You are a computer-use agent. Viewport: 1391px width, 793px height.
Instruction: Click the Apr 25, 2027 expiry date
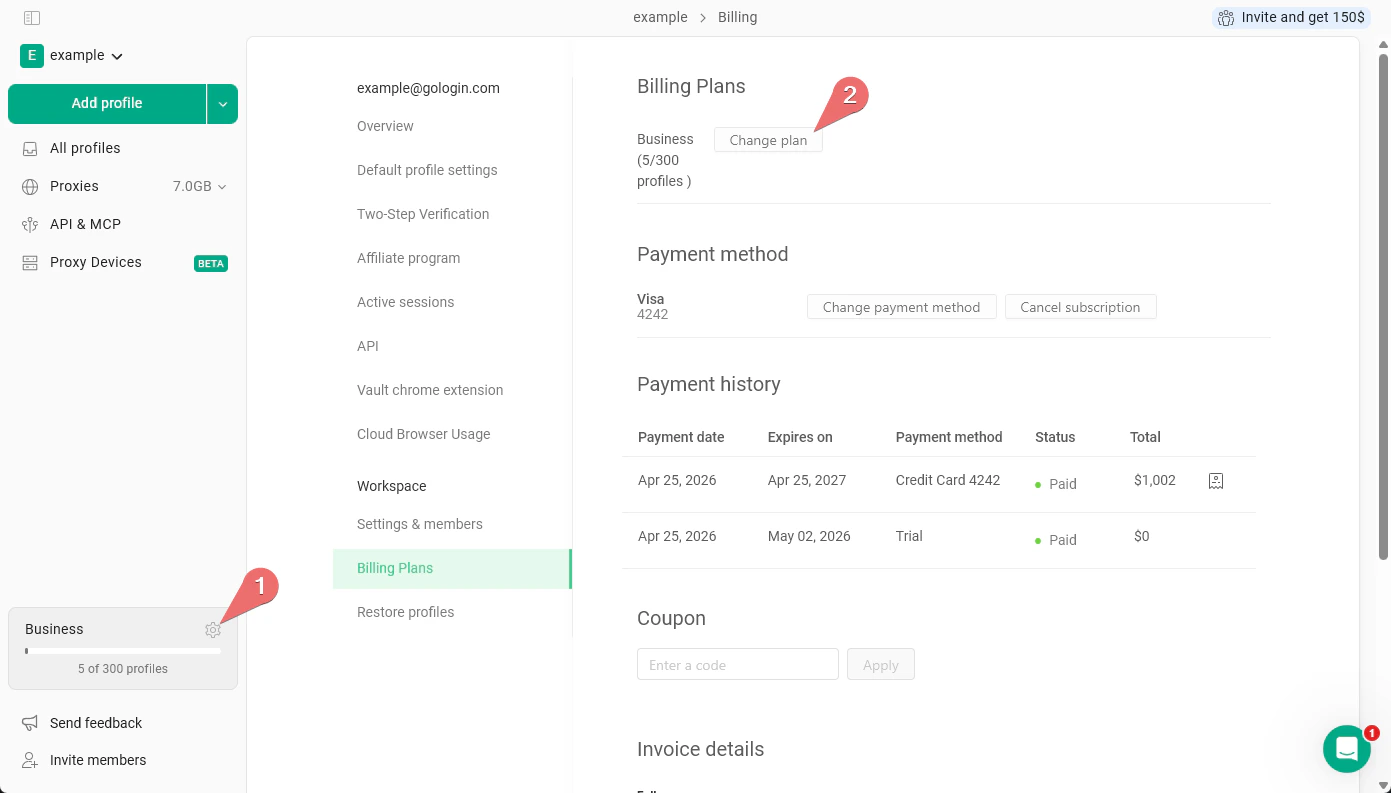coord(807,480)
